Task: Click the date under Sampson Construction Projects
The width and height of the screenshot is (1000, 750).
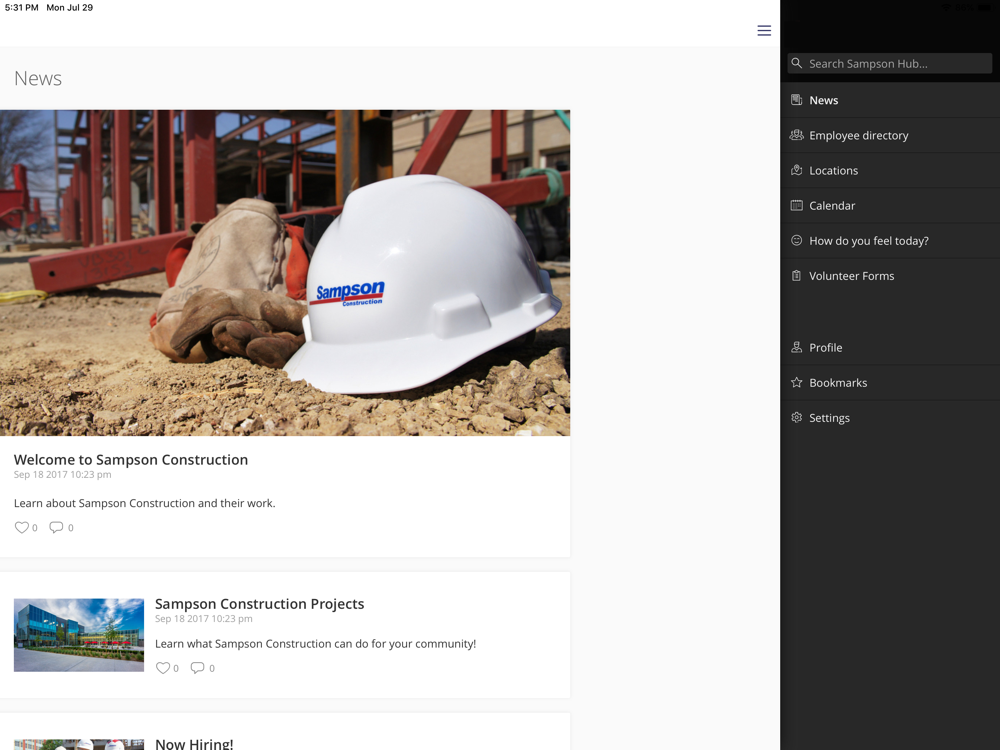Action: pyautogui.click(x=203, y=619)
